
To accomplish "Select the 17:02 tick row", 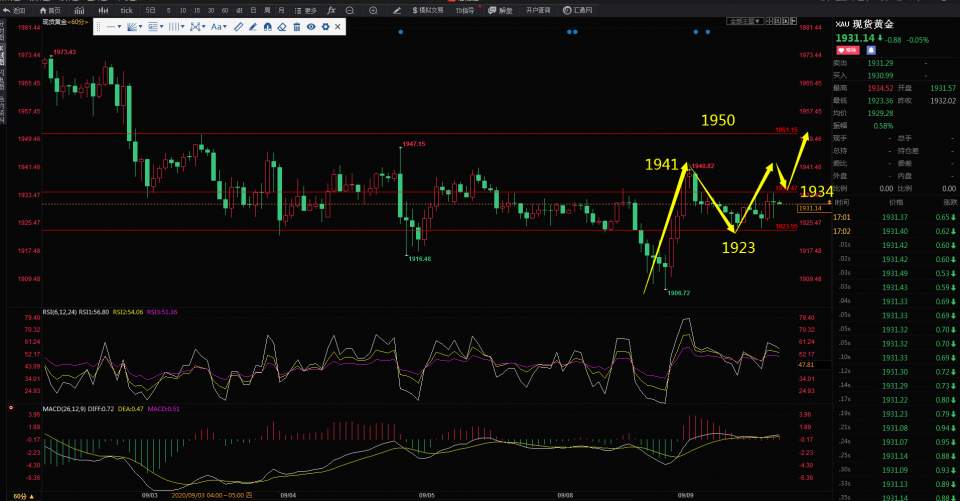I will 896,232.
